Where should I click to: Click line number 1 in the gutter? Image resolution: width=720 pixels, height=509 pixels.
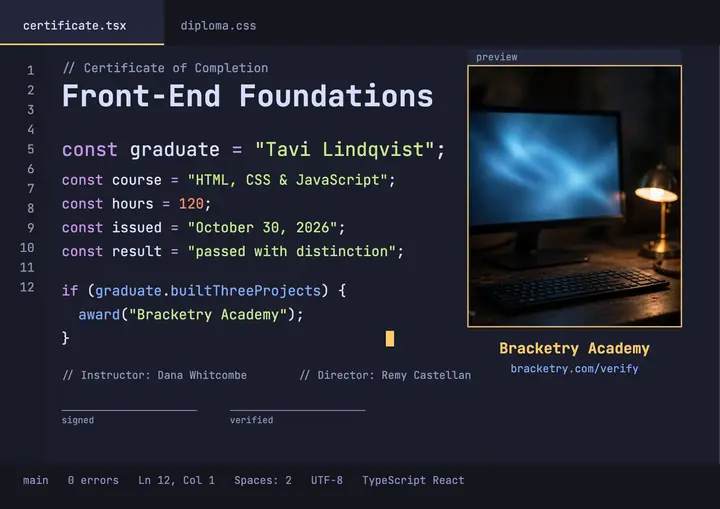30,71
